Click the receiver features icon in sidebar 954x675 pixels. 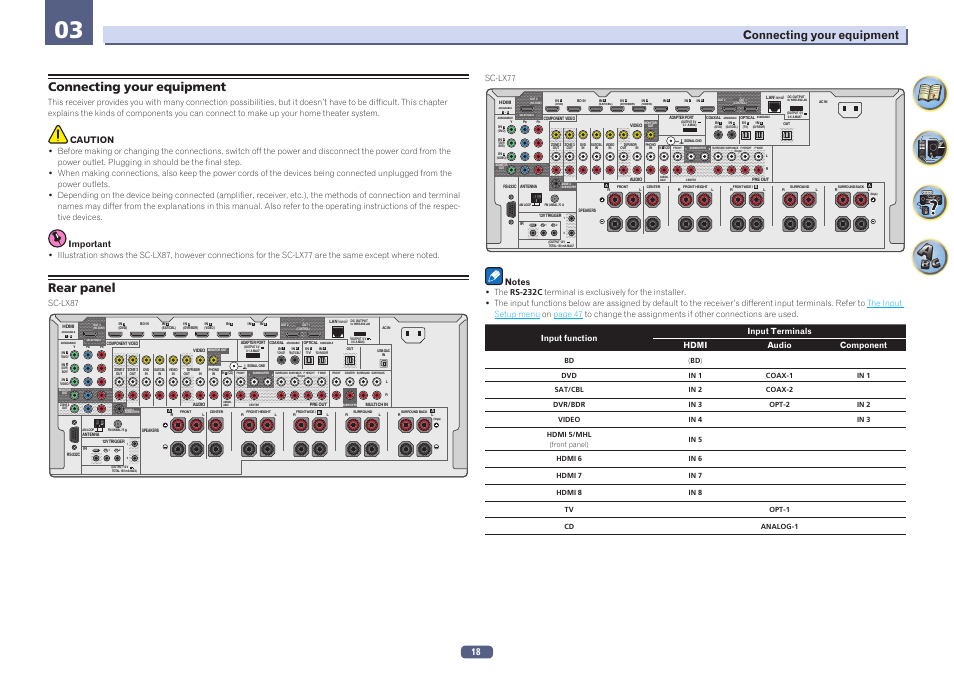pyautogui.click(x=930, y=147)
